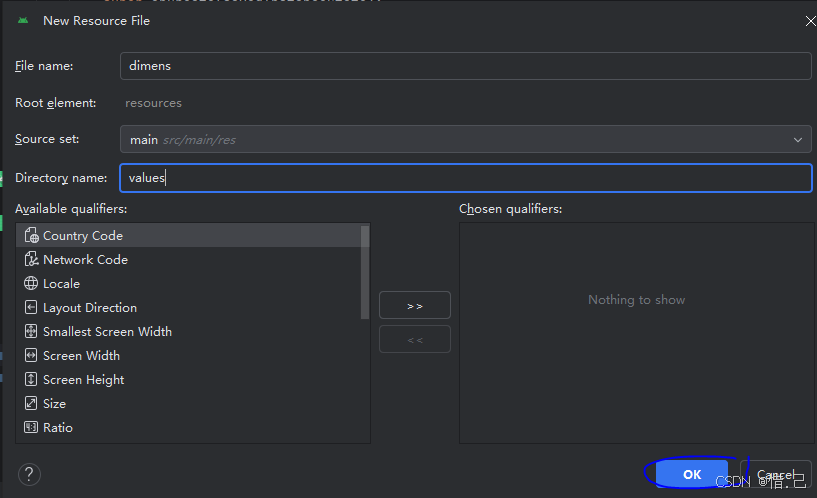Screen dimensions: 817x498
Task: Click the Layout Direction icon
Action: pos(31,307)
